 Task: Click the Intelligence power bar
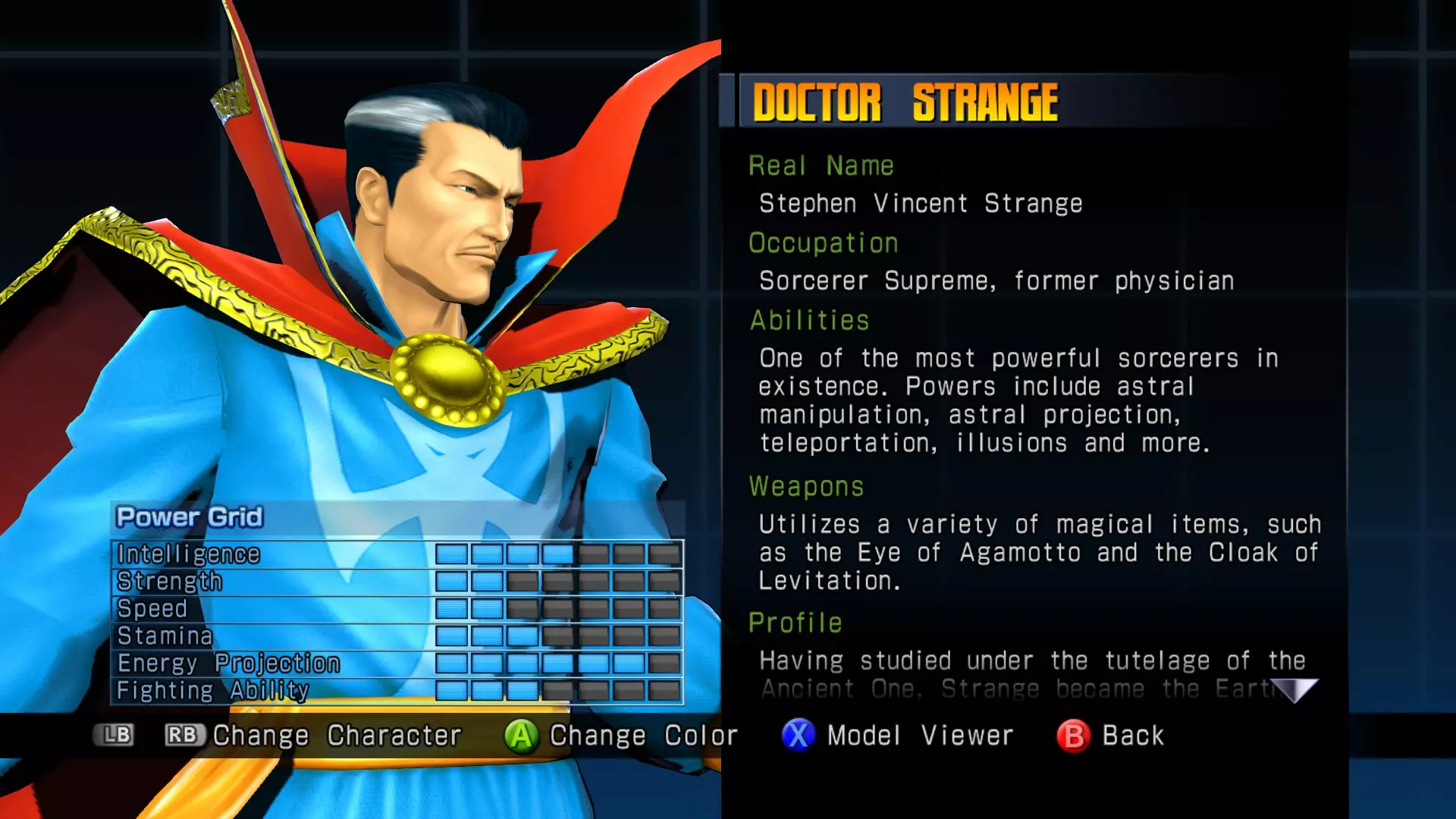point(558,554)
